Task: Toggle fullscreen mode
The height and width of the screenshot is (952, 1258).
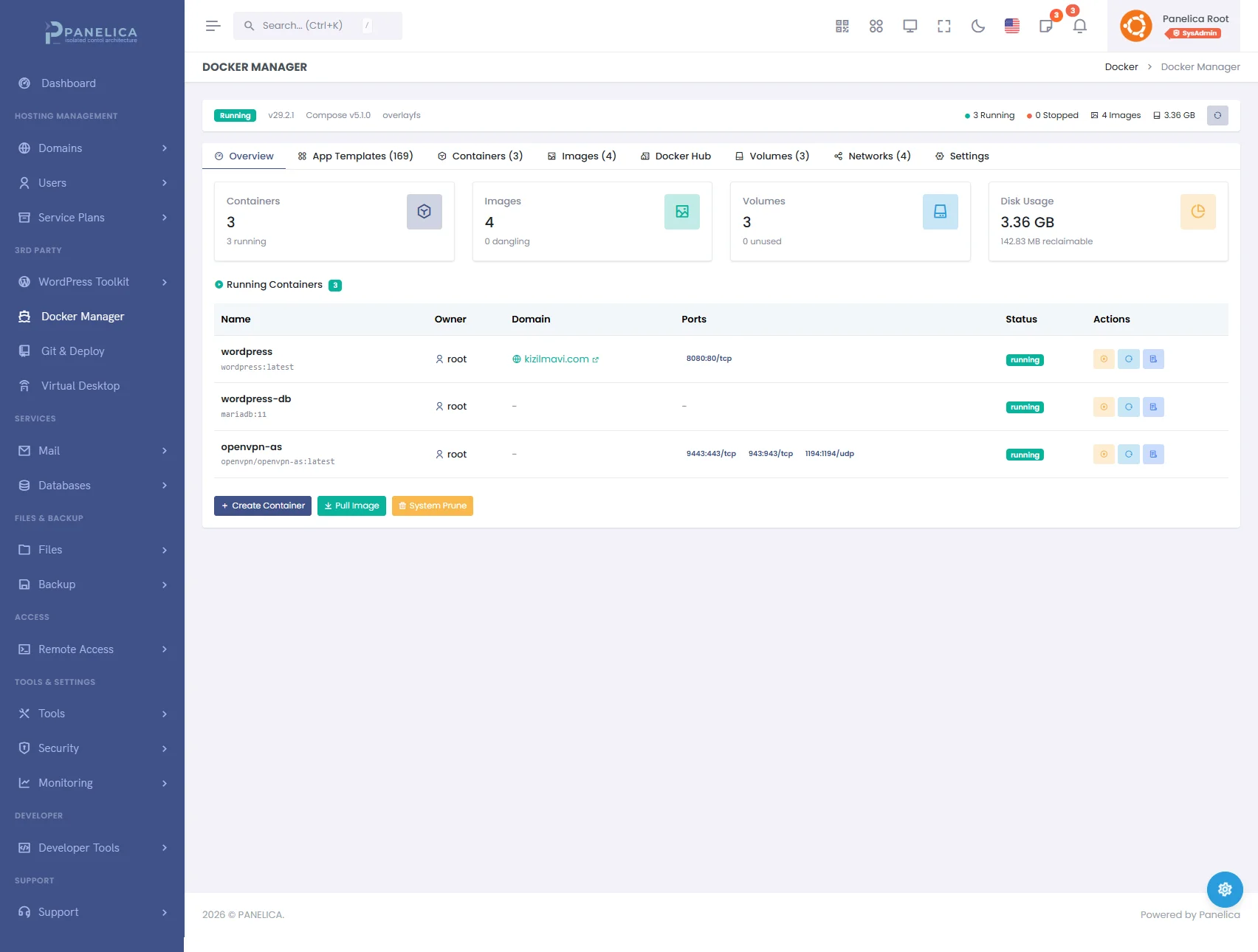Action: point(944,27)
